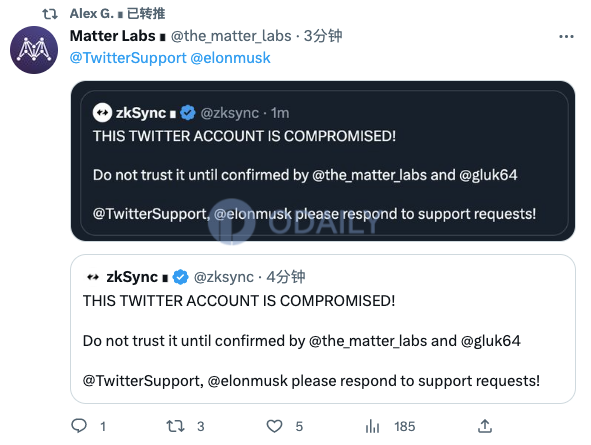The image size is (591, 445).
Task: Share the tweet via upload arrow icon
Action: coord(485,426)
